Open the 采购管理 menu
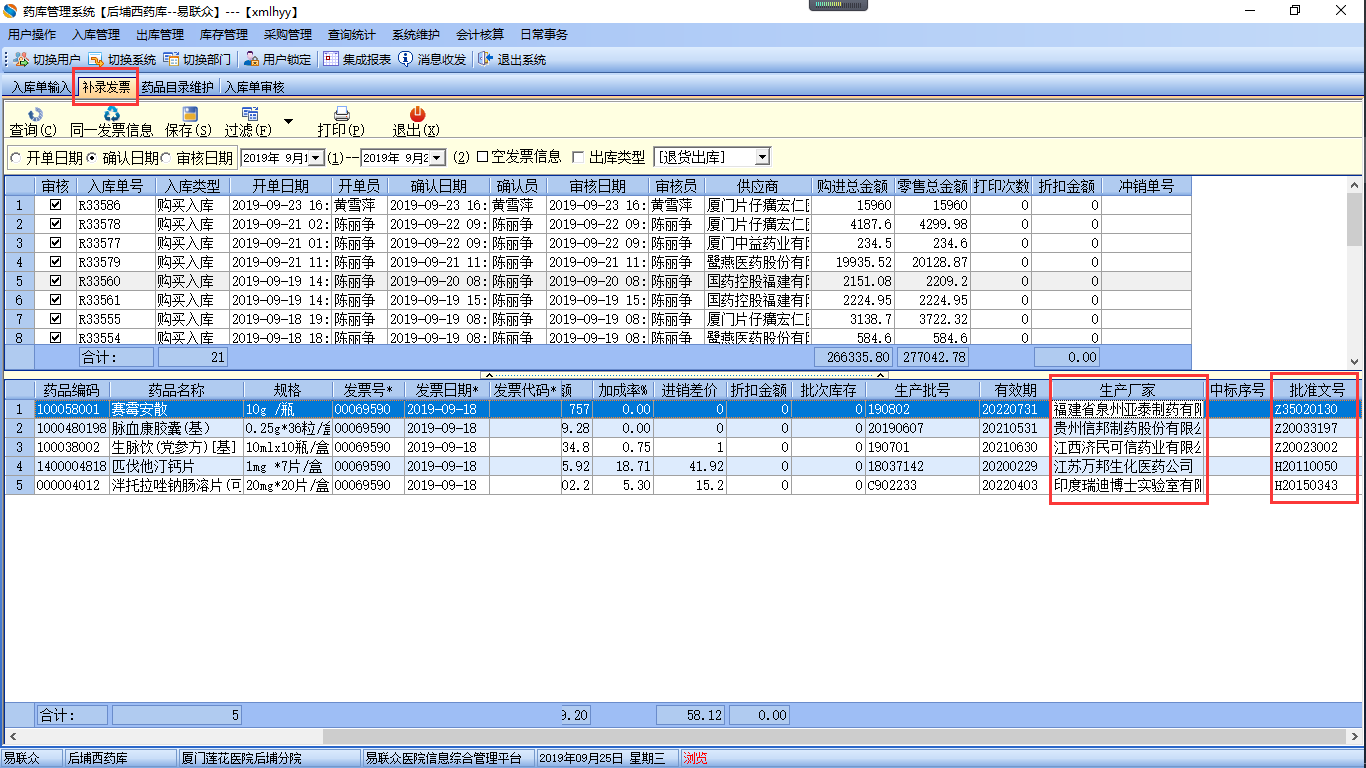The image size is (1366, 768). 288,35
